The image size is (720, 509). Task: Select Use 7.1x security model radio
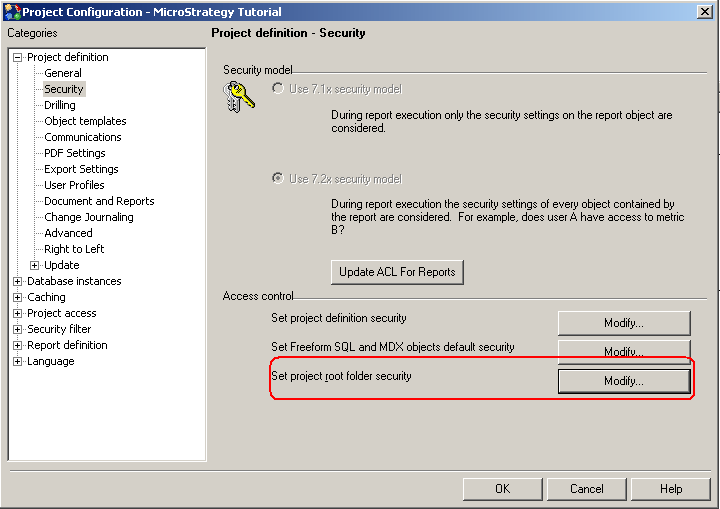tap(278, 88)
